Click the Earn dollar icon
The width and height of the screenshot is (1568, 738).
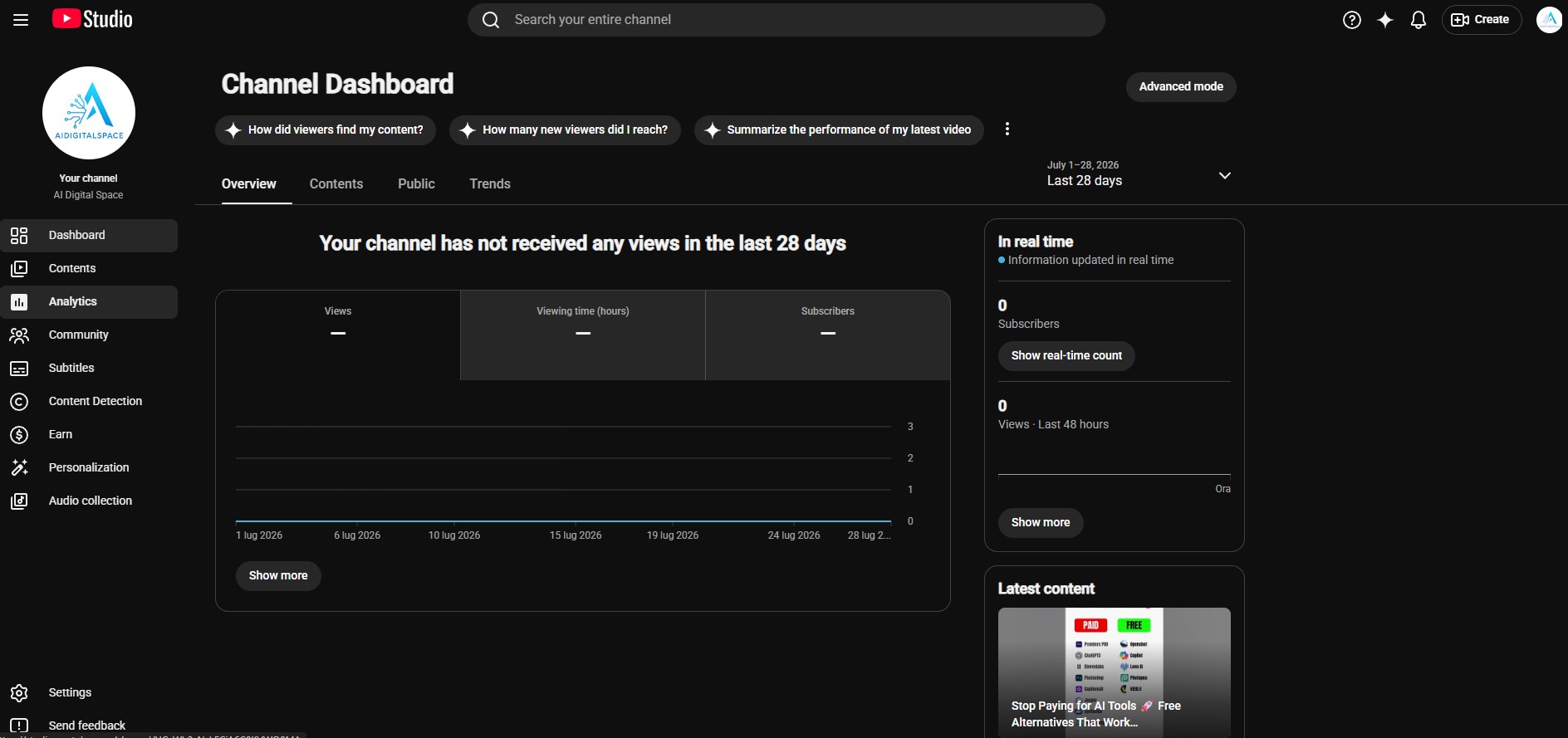(x=19, y=434)
